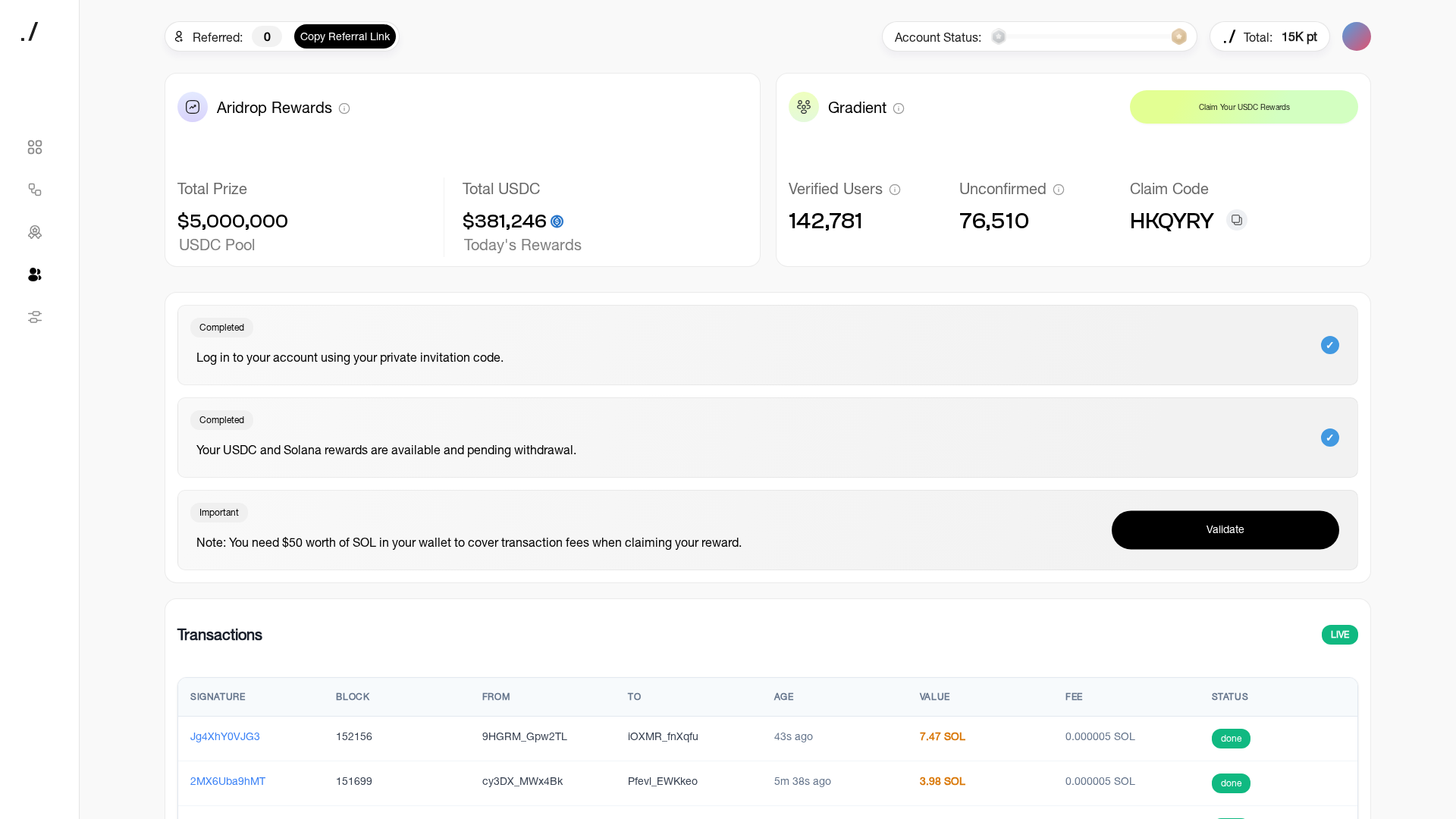
Task: Click the Gradient logo icon
Action: point(804,107)
